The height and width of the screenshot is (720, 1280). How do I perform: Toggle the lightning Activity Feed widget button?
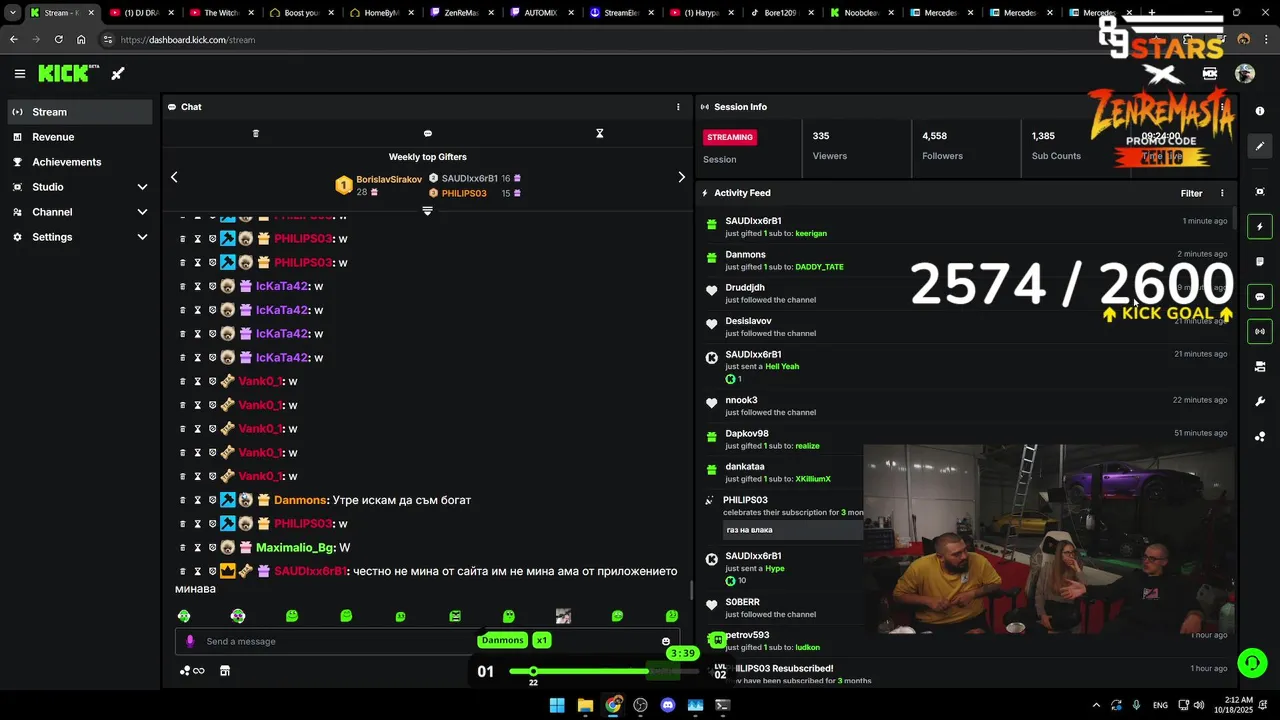coord(1260,227)
